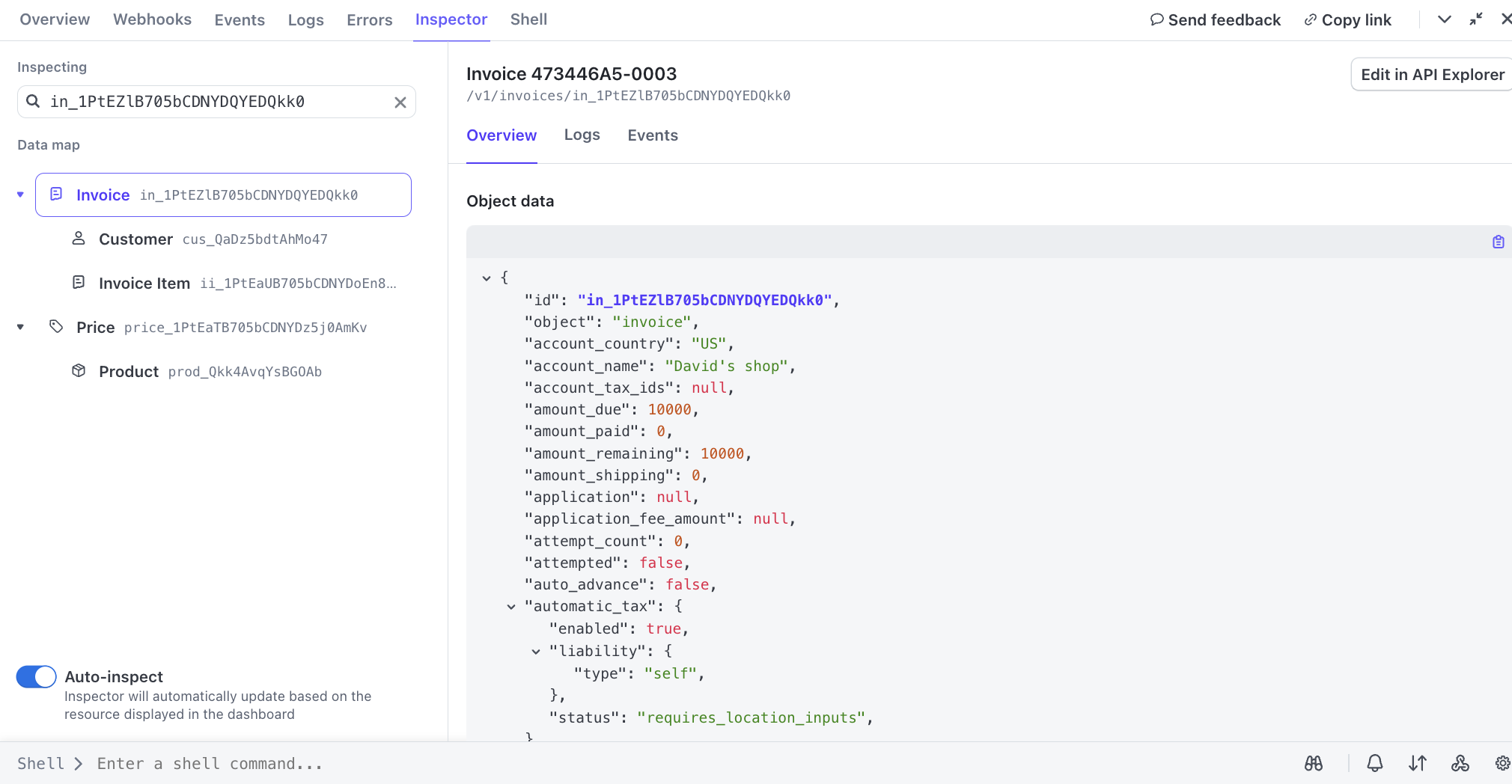Open the webhooks icon in bottom bar

tap(1460, 763)
